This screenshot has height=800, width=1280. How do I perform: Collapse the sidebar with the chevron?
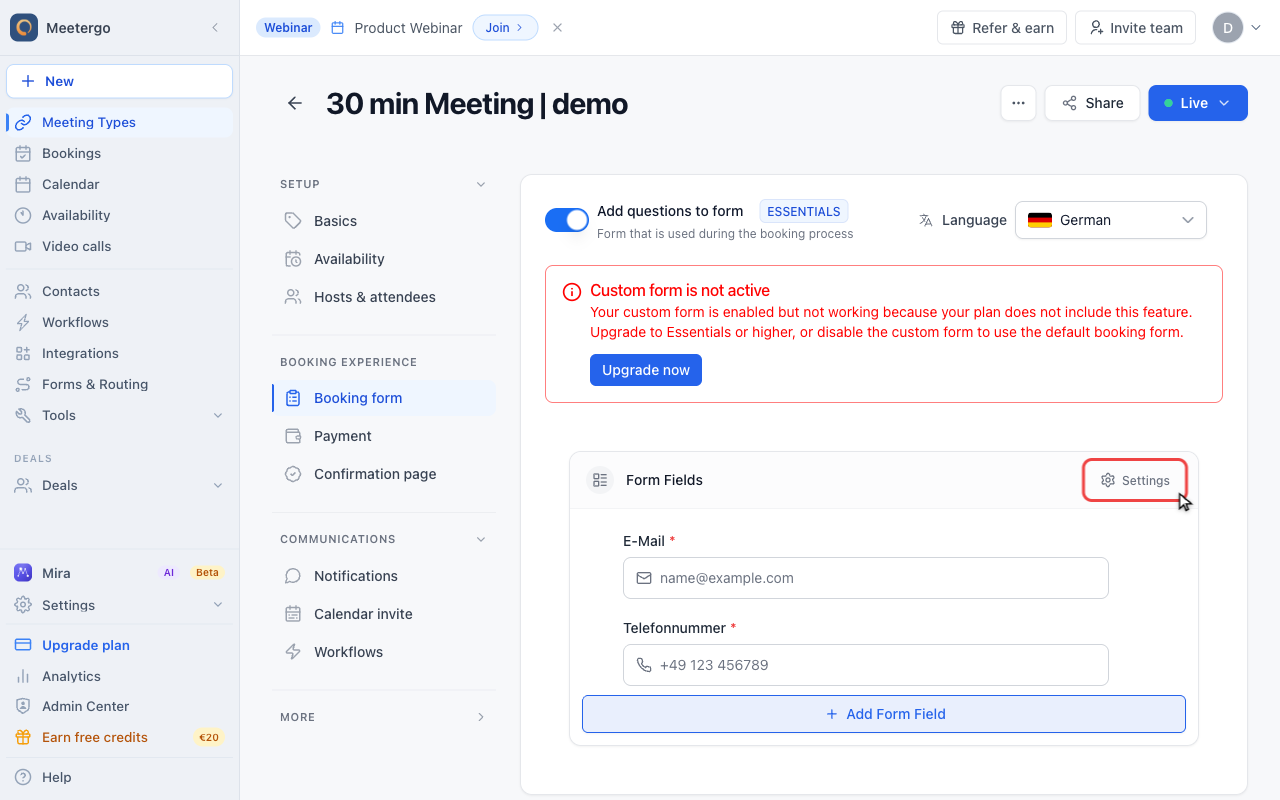[215, 28]
